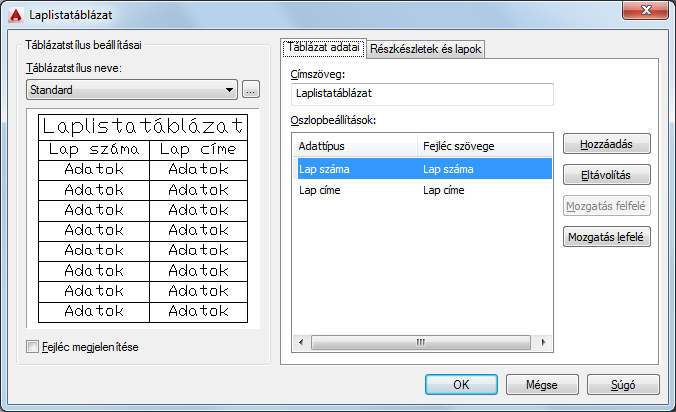Click the Eltávolítás button
This screenshot has width=676, height=412.
(606, 175)
